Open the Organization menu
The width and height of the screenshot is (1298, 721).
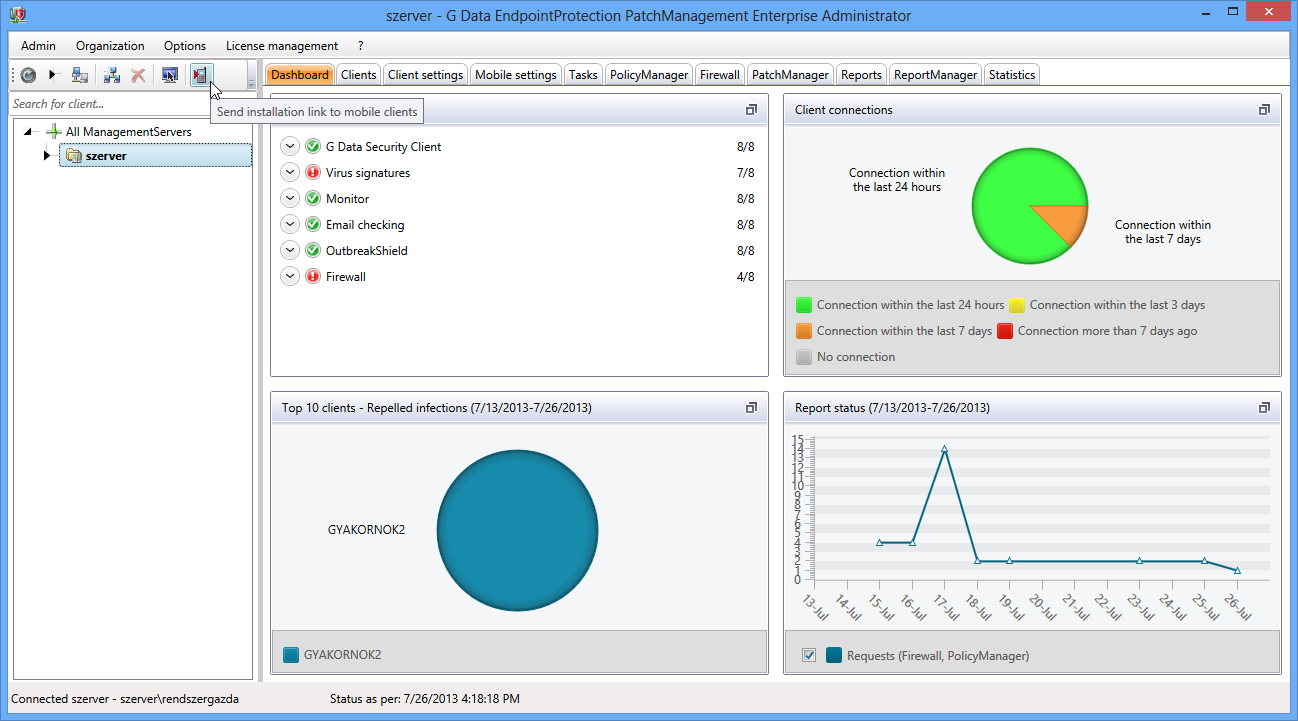point(110,46)
